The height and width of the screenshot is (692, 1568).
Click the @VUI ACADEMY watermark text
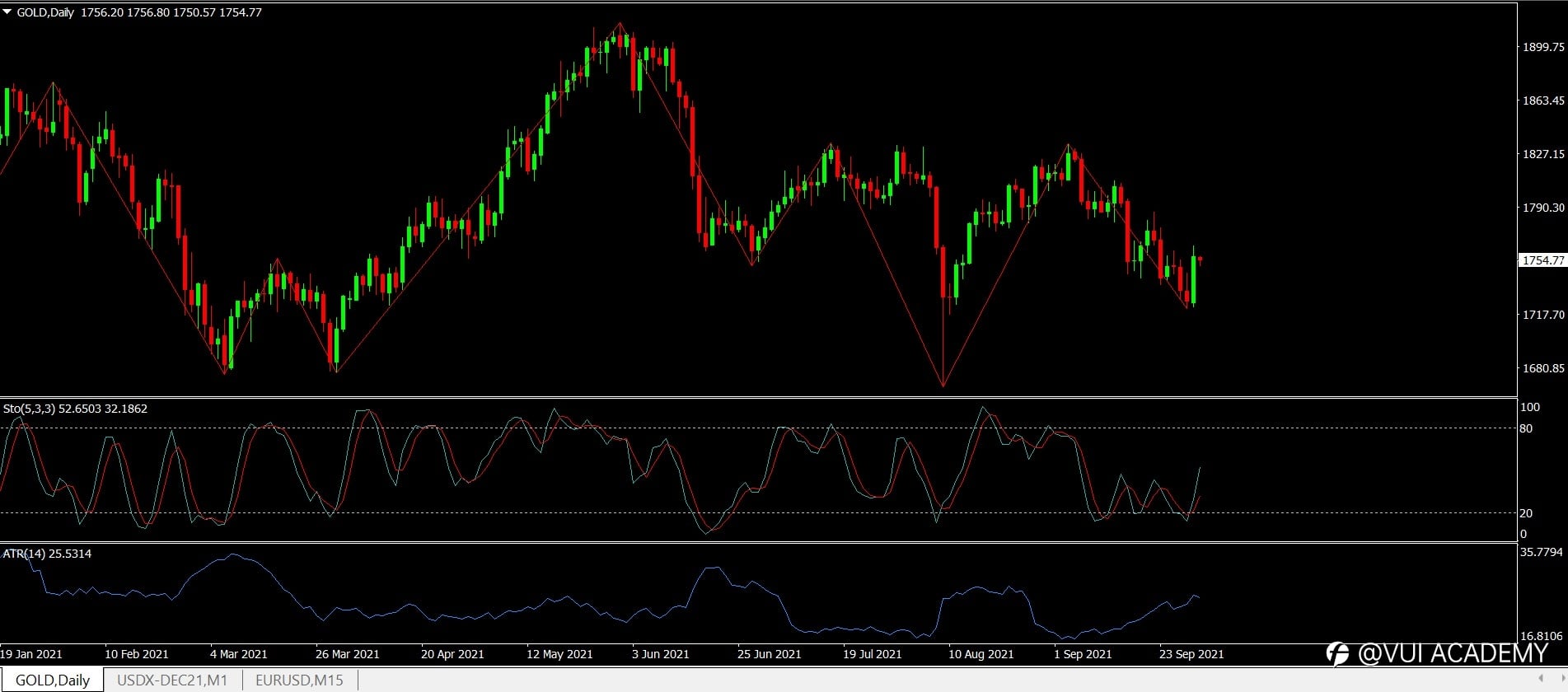[x=1453, y=654]
